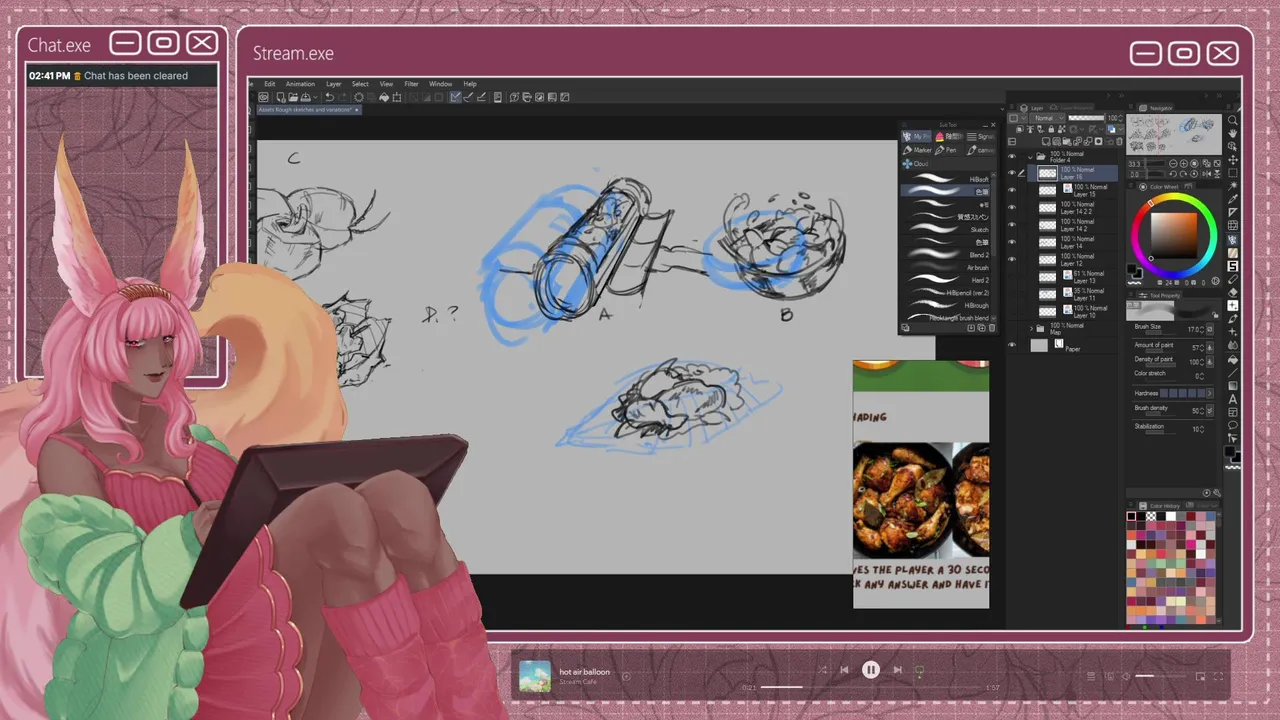Open the Window menu

click(441, 84)
